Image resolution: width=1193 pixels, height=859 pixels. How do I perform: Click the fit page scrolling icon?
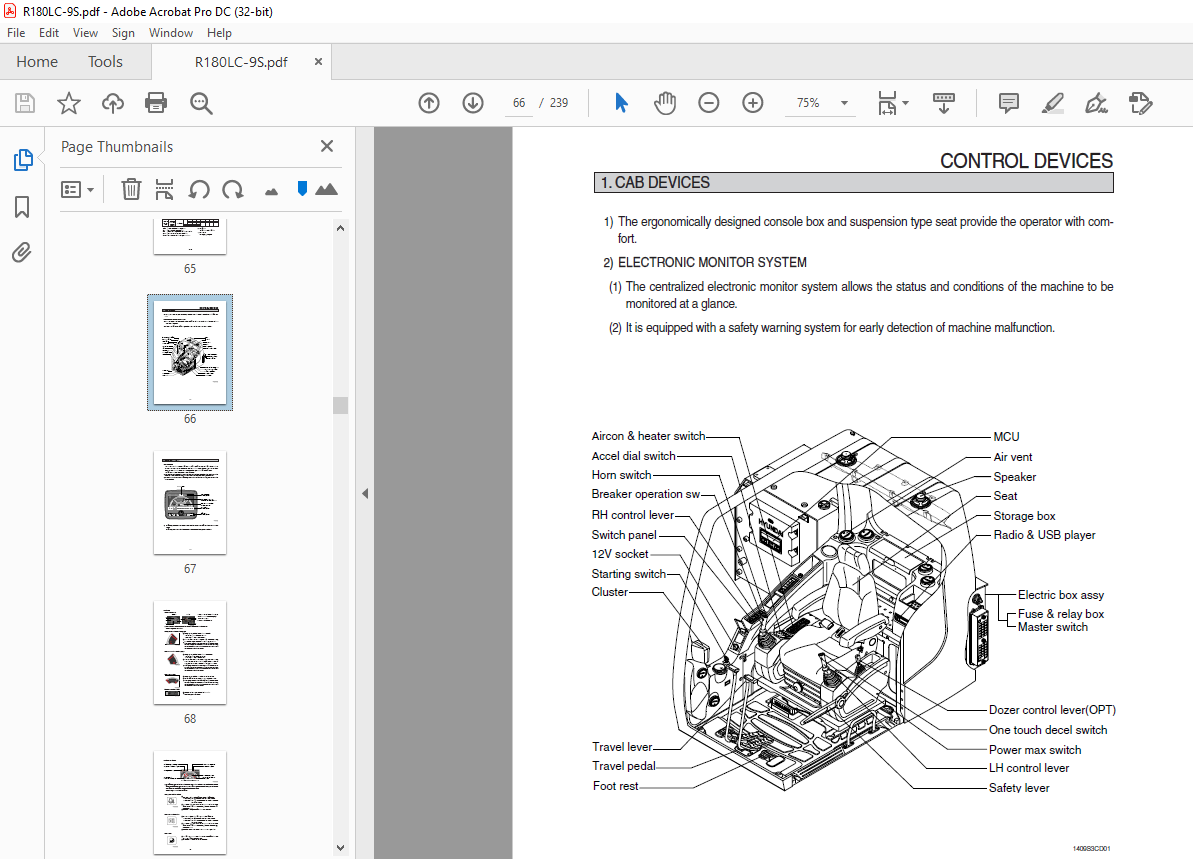coord(888,103)
